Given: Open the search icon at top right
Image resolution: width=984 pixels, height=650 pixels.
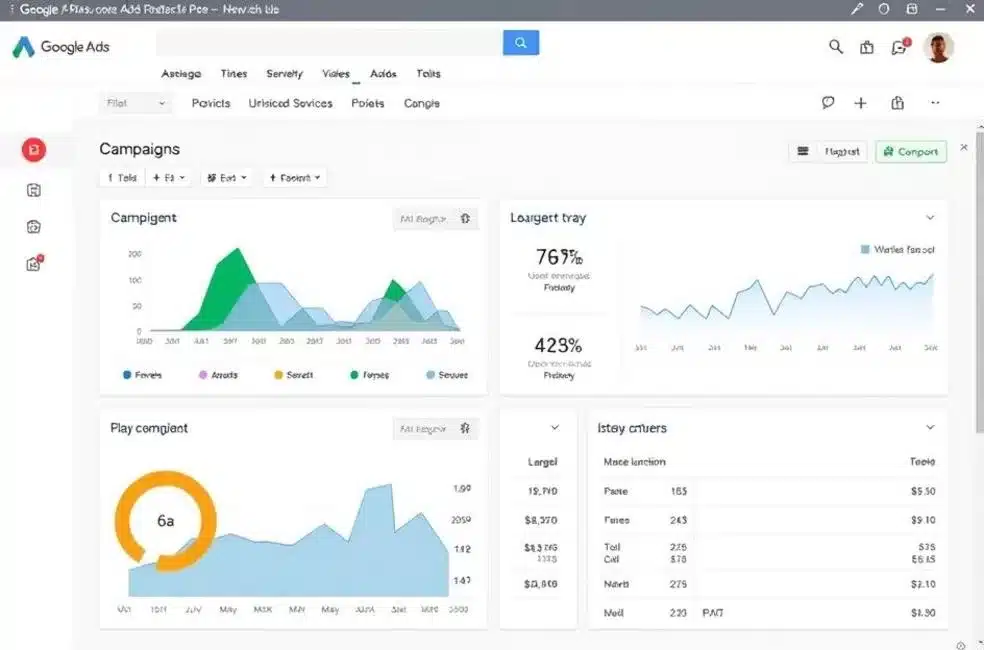Looking at the screenshot, I should (836, 46).
